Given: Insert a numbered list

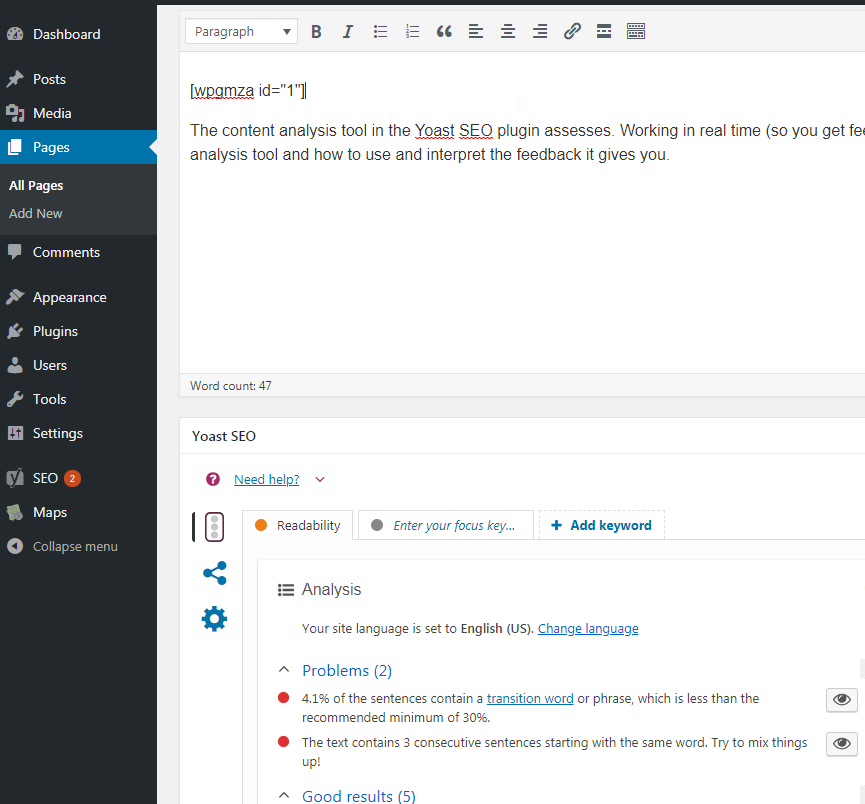Looking at the screenshot, I should click(412, 31).
